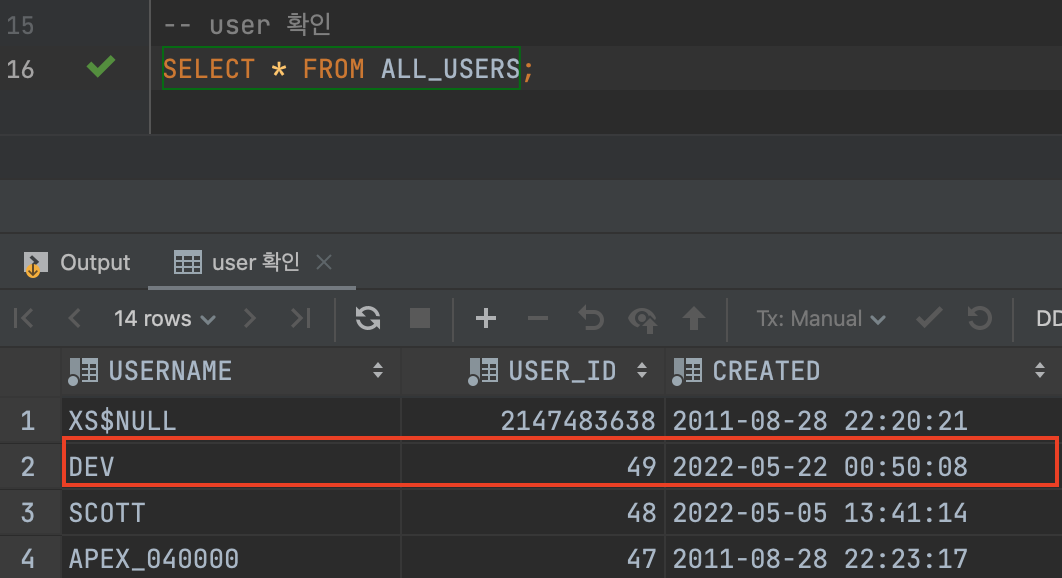The height and width of the screenshot is (578, 1062).
Task: Select the user ID 2147483638 cell
Action: pos(533,421)
